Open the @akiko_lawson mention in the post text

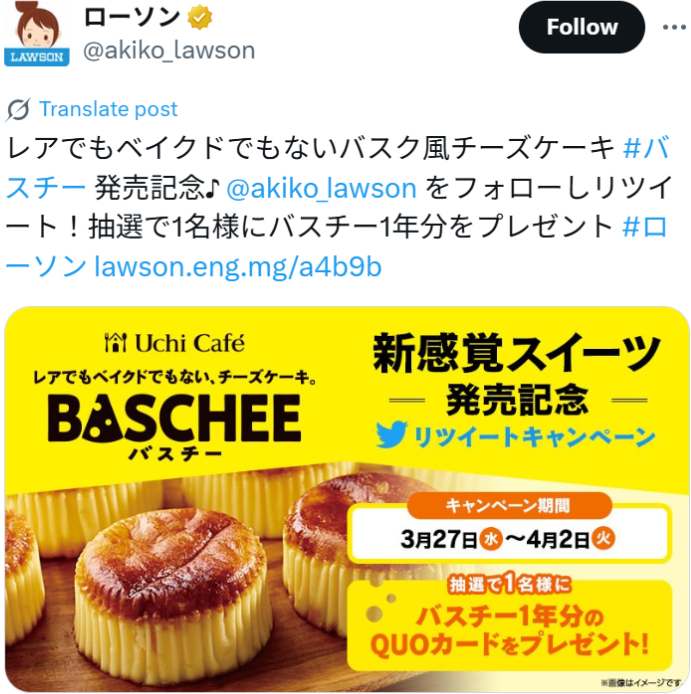coord(322,188)
